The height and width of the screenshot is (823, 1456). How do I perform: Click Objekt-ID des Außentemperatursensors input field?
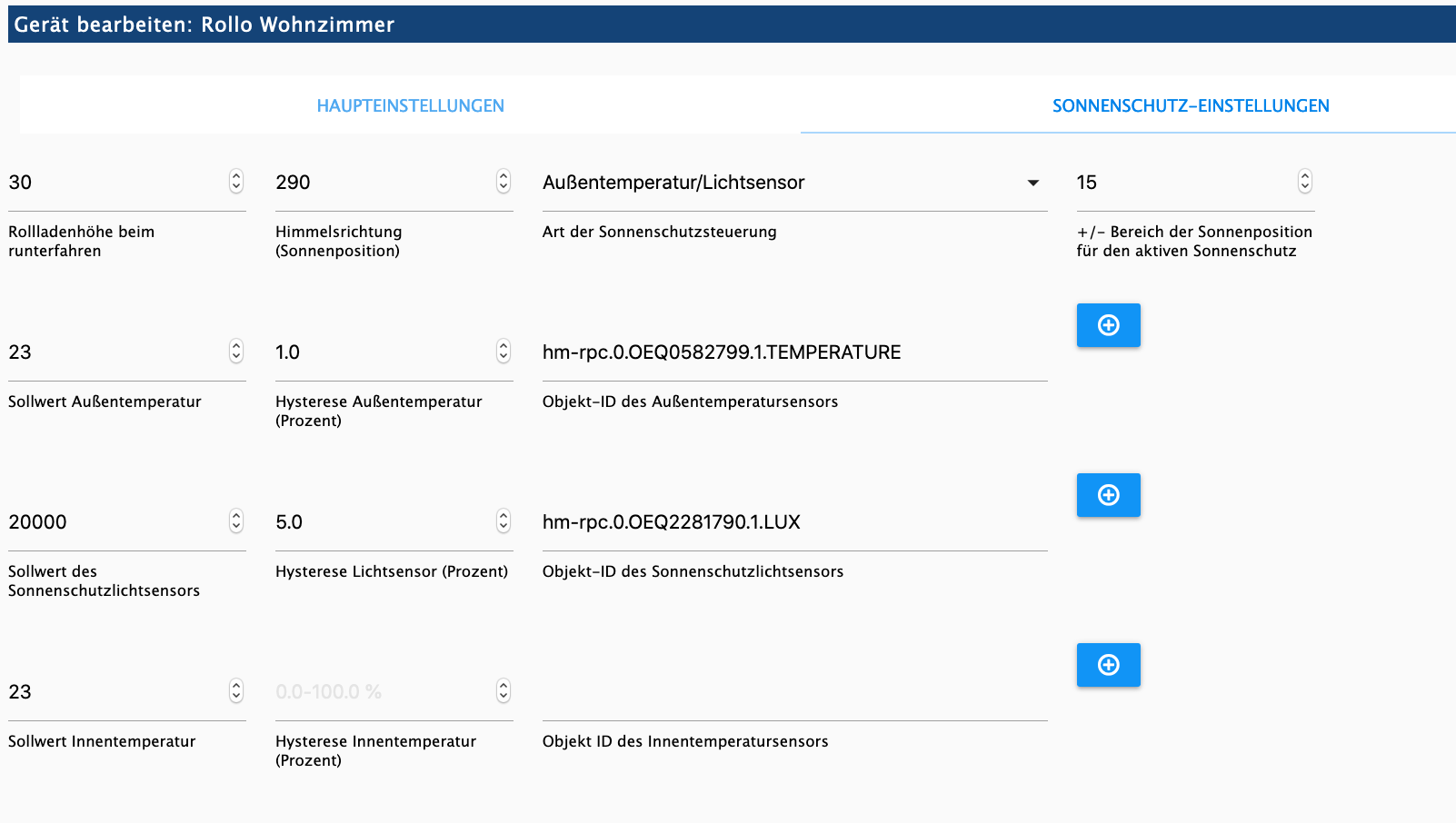coord(793,352)
